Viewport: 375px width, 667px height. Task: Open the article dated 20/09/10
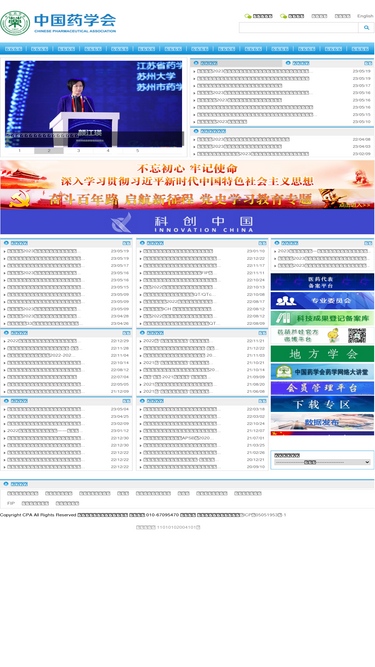181,467
